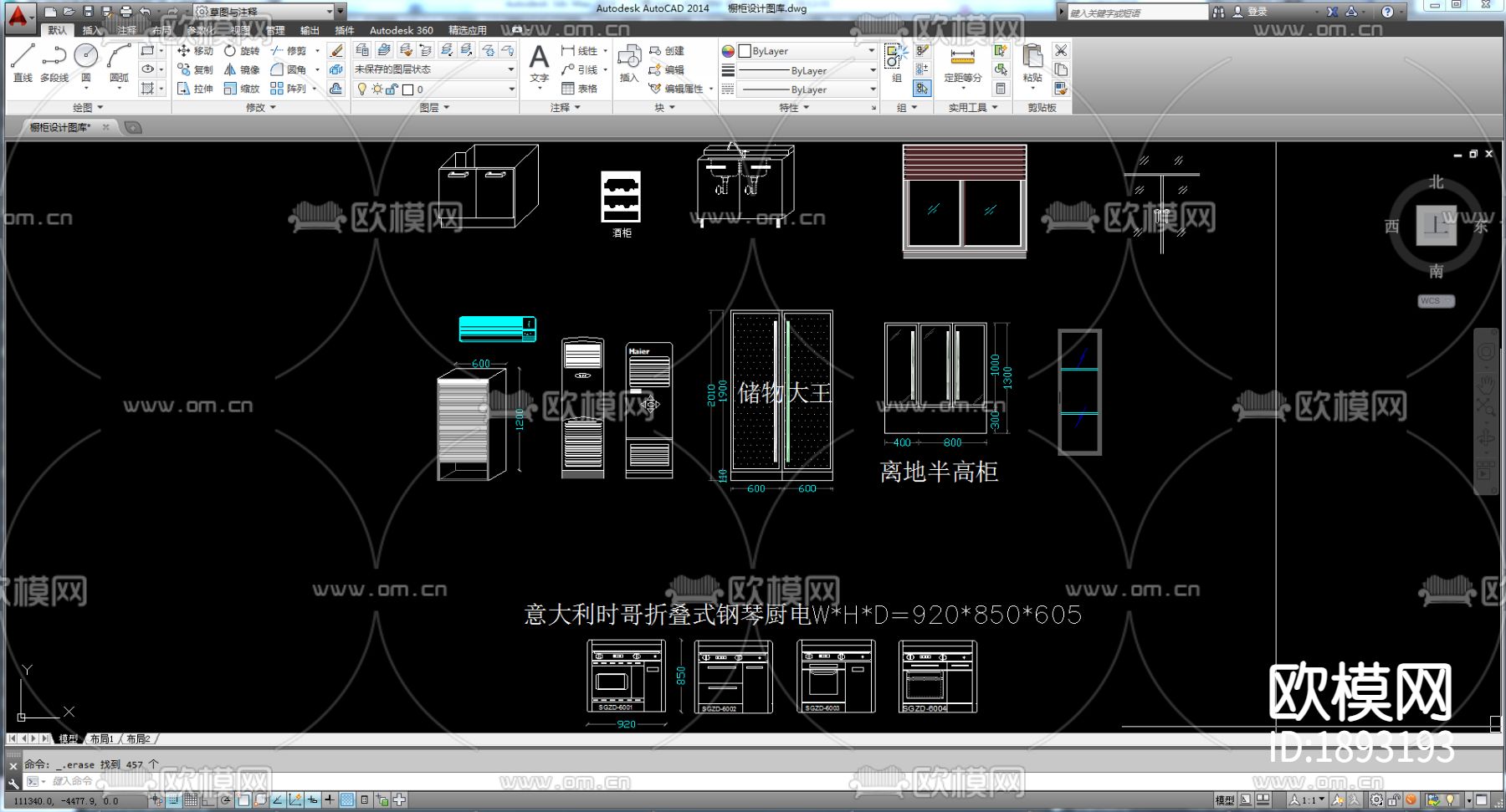Open the Layer Properties manager icon
The height and width of the screenshot is (812, 1506).
tap(362, 50)
